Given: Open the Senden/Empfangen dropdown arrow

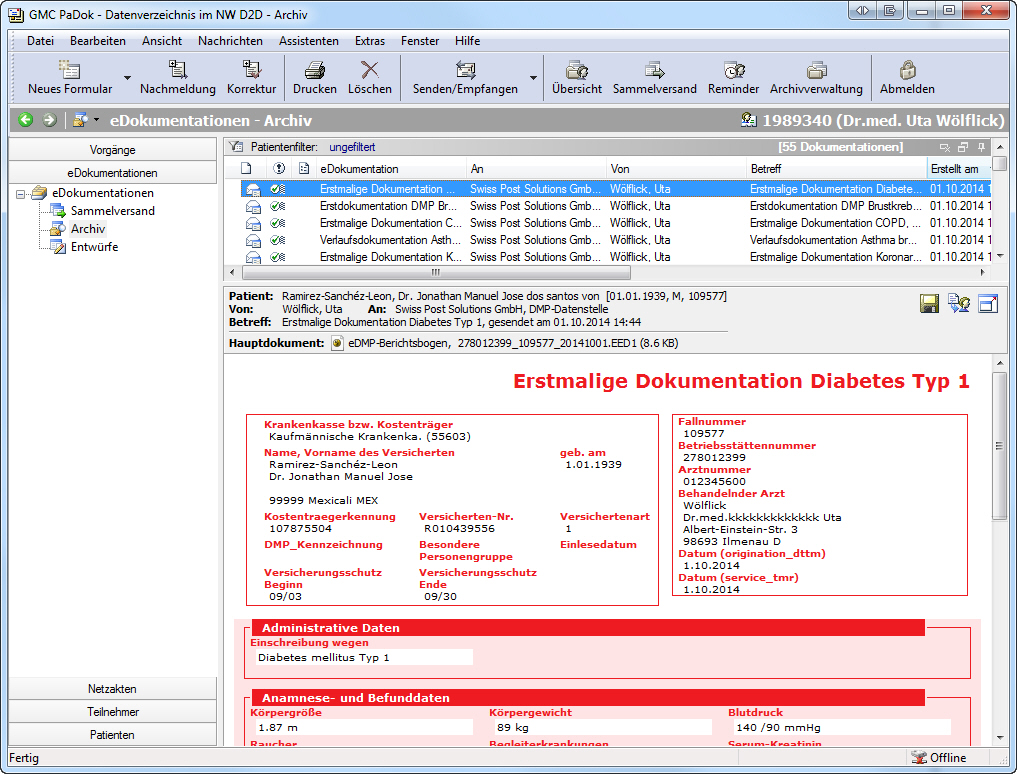Looking at the screenshot, I should [x=533, y=78].
